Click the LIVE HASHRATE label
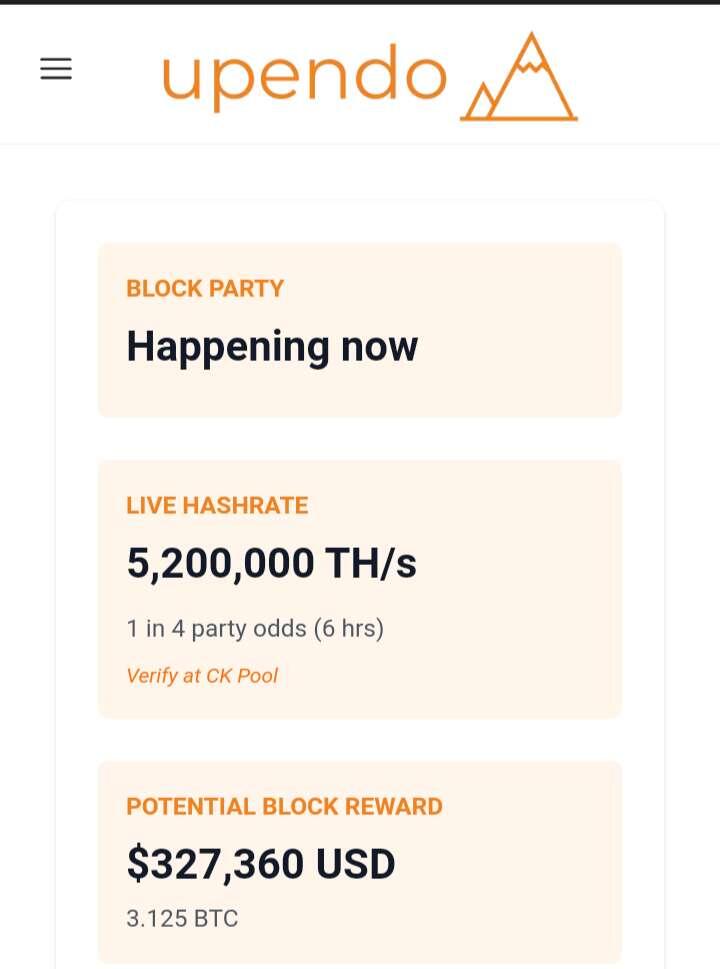 (x=217, y=506)
